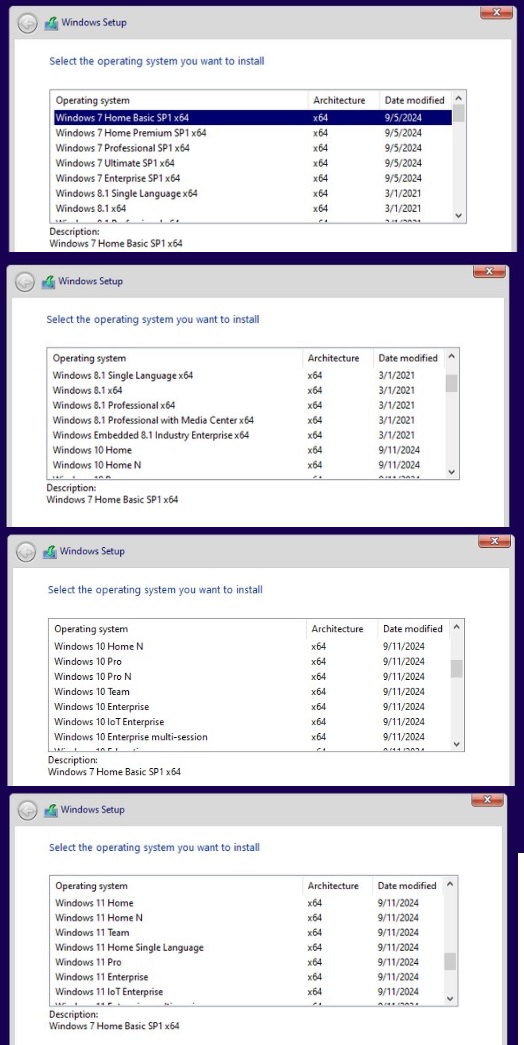
Task: Select the Windows 11 Pro row
Action: 249,962
